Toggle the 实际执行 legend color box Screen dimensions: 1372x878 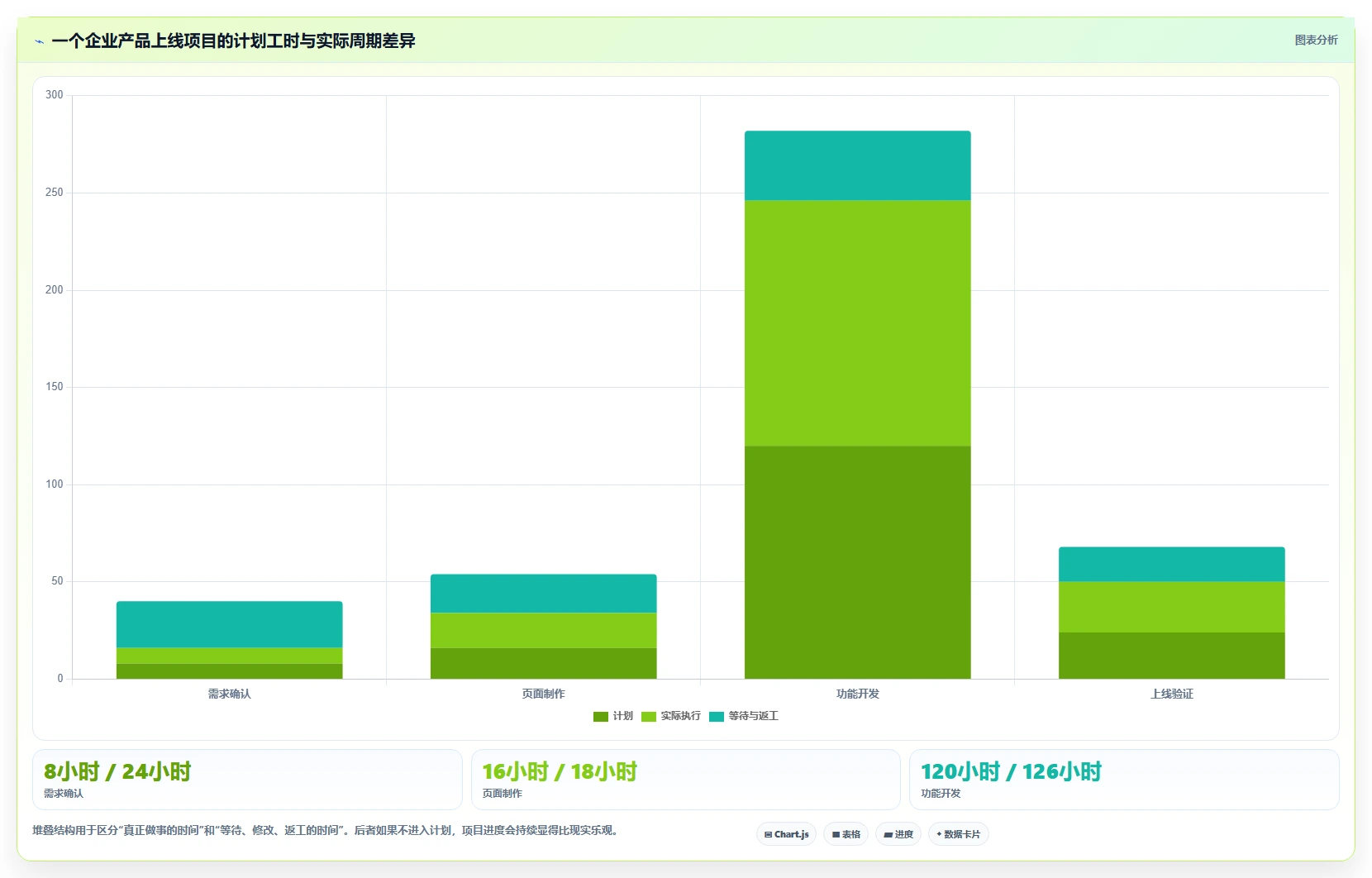point(649,717)
